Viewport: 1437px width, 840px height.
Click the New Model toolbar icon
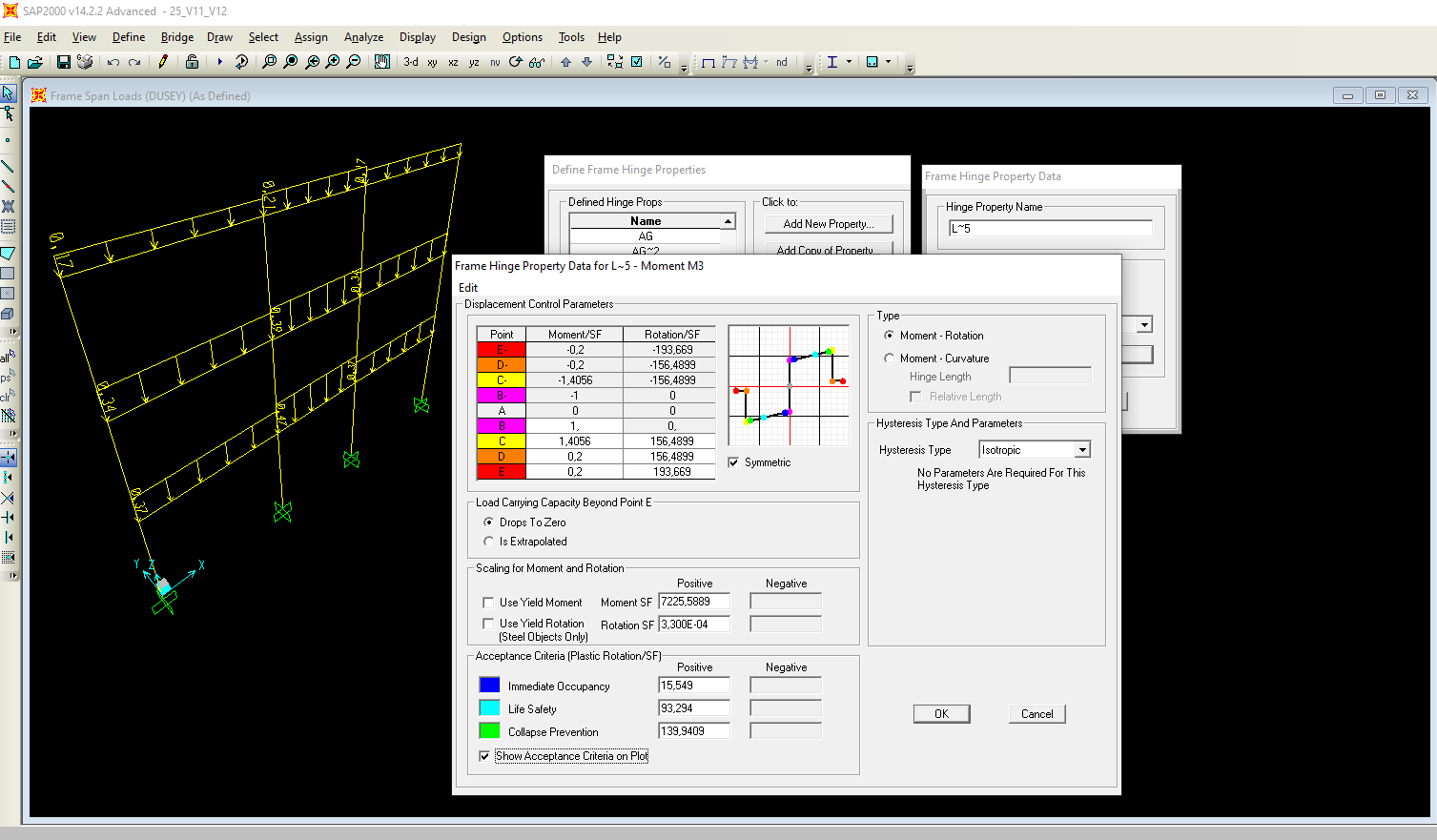(x=14, y=62)
